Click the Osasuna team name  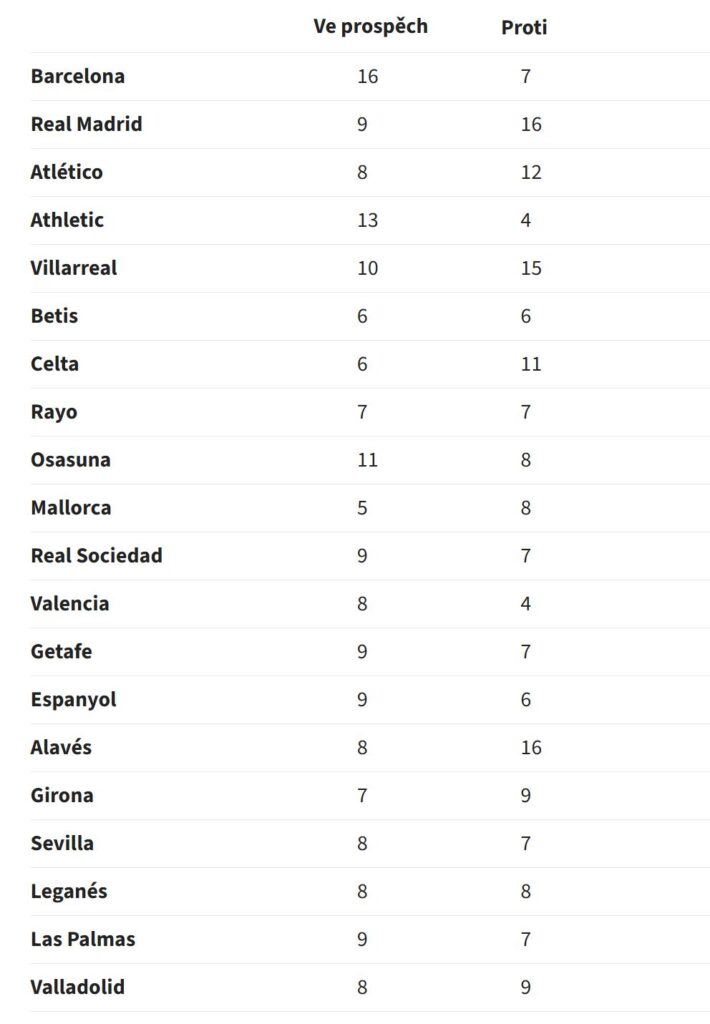click(71, 460)
